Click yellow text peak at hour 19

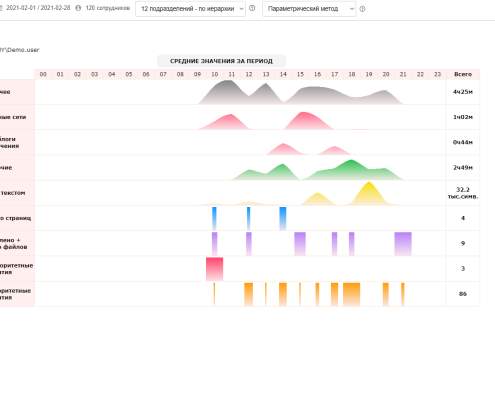point(369,194)
